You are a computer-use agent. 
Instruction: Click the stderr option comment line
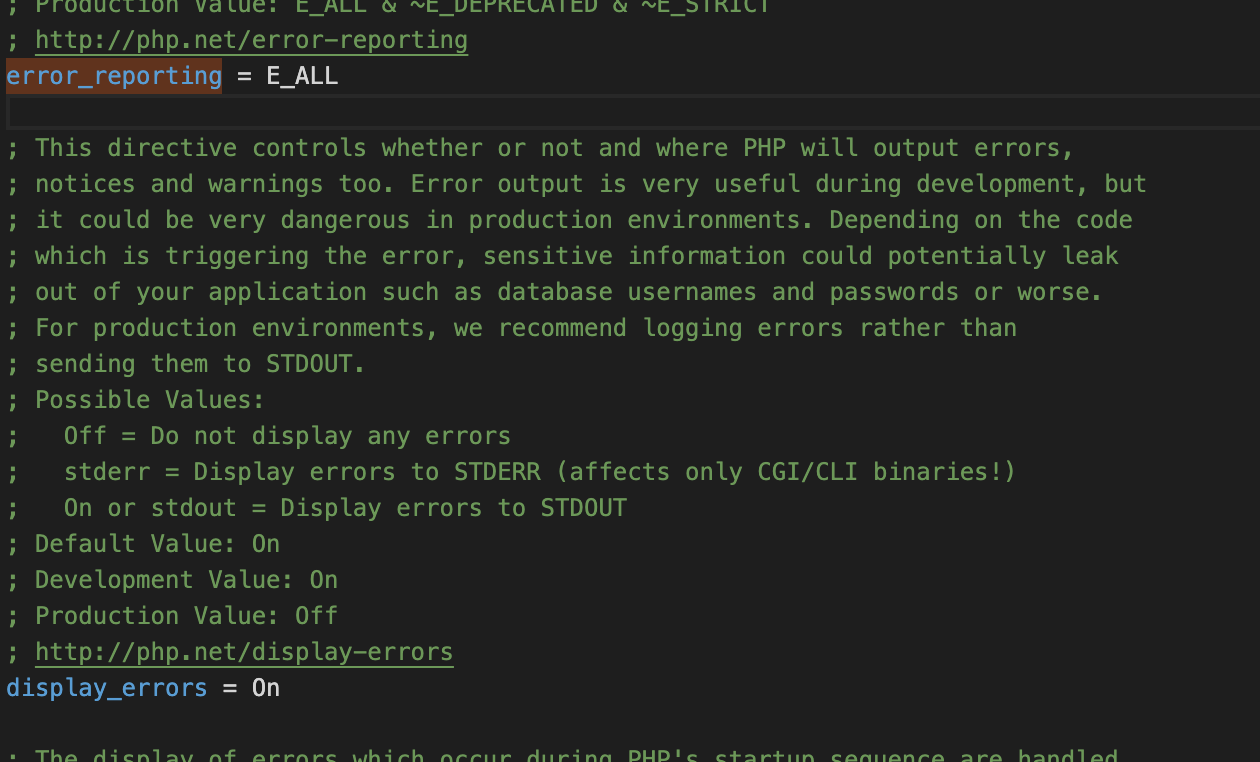point(511,472)
